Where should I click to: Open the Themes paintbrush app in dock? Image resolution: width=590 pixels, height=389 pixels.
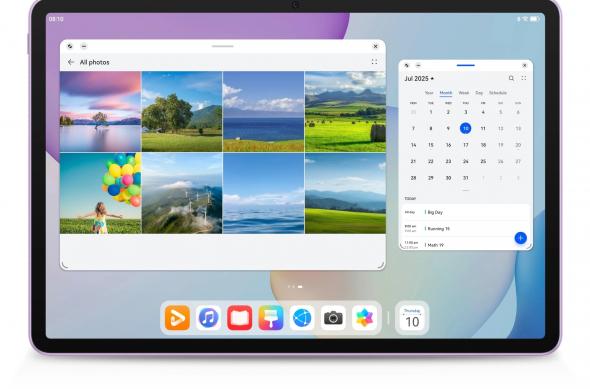271,318
